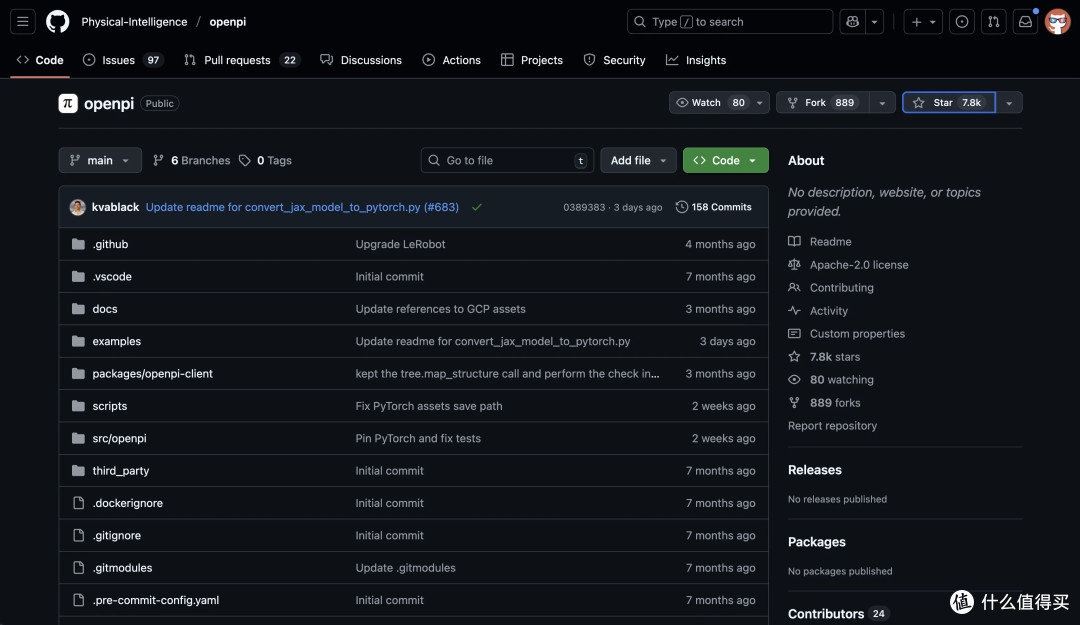The height and width of the screenshot is (625, 1080).
Task: Open the Discussions tab
Action: pyautogui.click(x=361, y=60)
